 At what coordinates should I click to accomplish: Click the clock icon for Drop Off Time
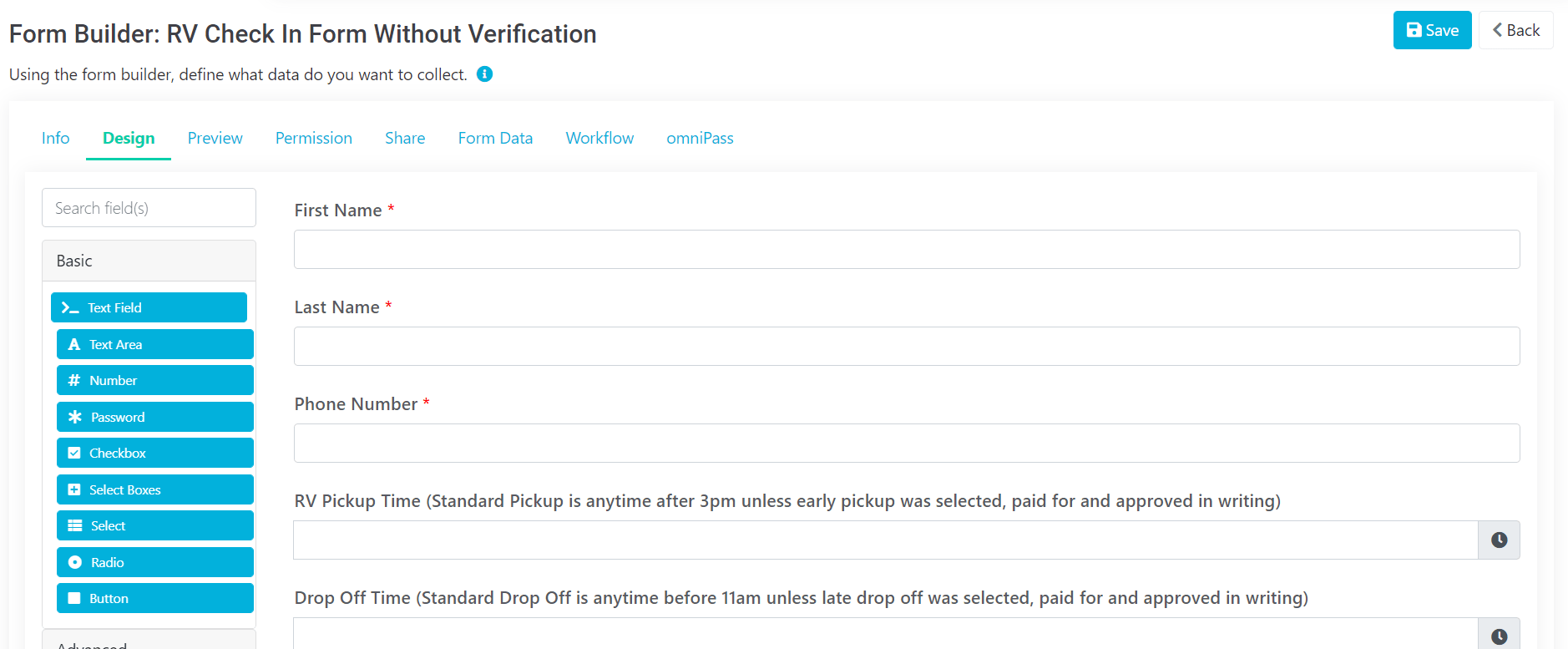[1499, 636]
